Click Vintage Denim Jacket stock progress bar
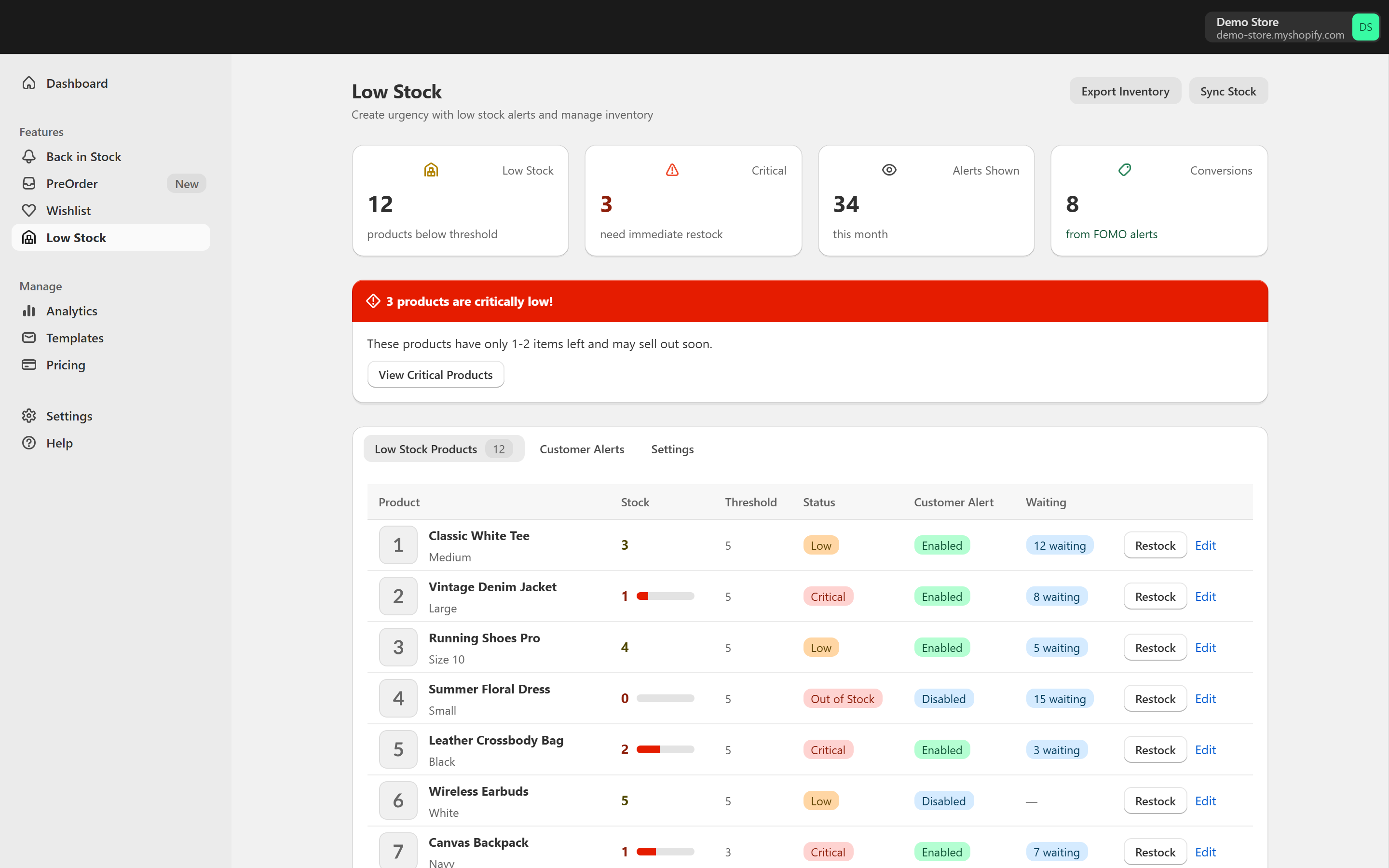Screen dimensions: 1389x868 click(x=665, y=596)
